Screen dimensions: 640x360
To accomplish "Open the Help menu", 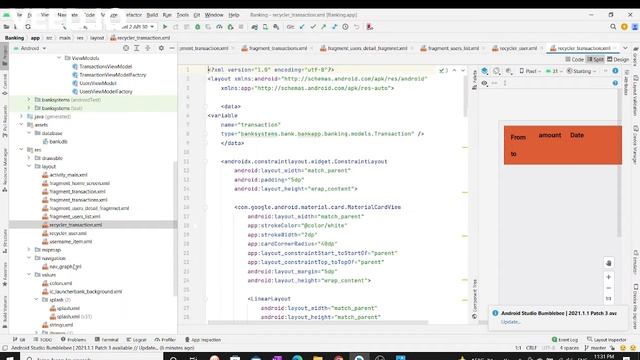I will point(233,15).
